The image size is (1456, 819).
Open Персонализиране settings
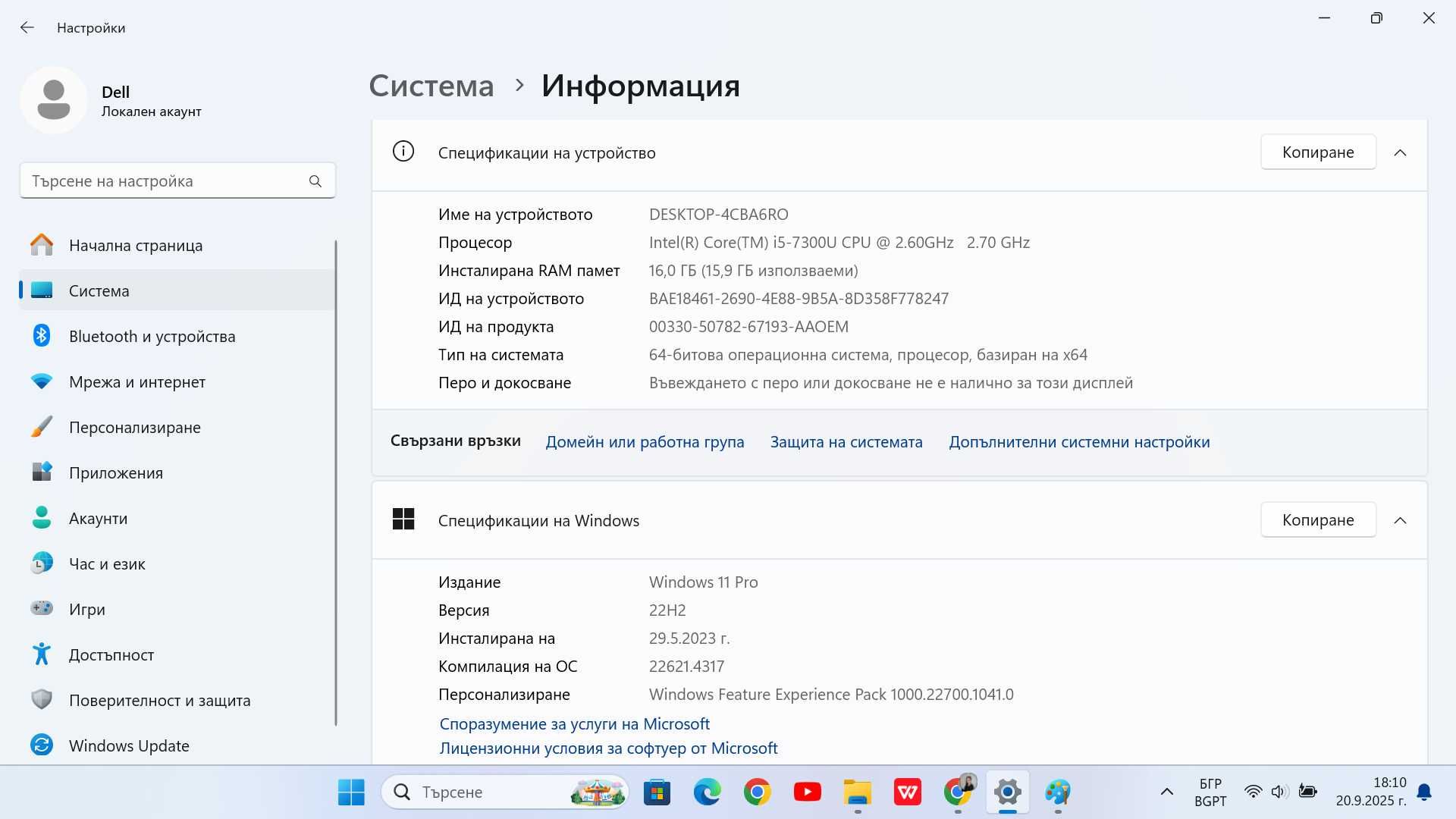pos(177,427)
